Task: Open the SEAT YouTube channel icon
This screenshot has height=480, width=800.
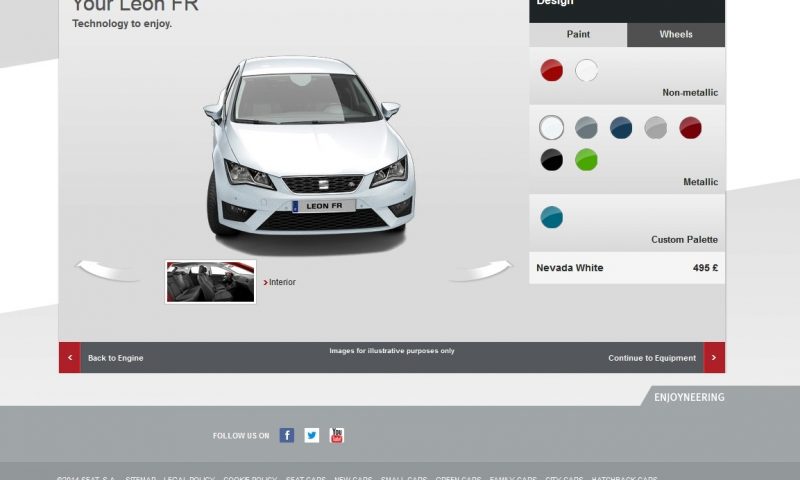Action: point(337,435)
